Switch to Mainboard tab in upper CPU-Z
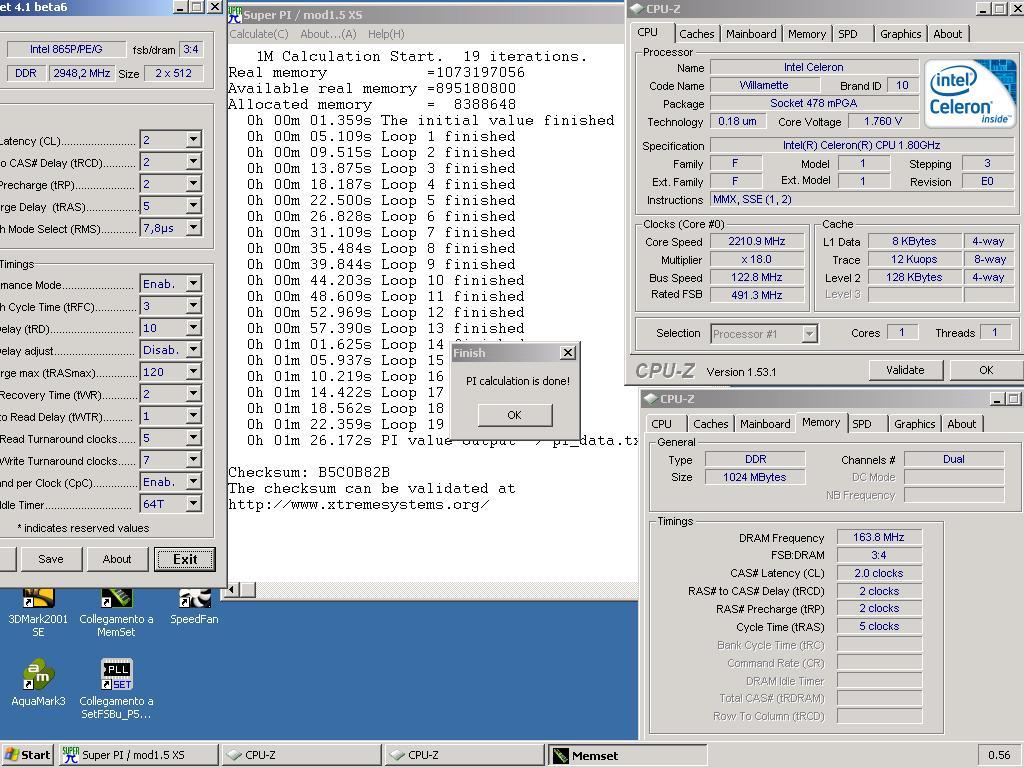This screenshot has height=768, width=1024. click(x=751, y=34)
